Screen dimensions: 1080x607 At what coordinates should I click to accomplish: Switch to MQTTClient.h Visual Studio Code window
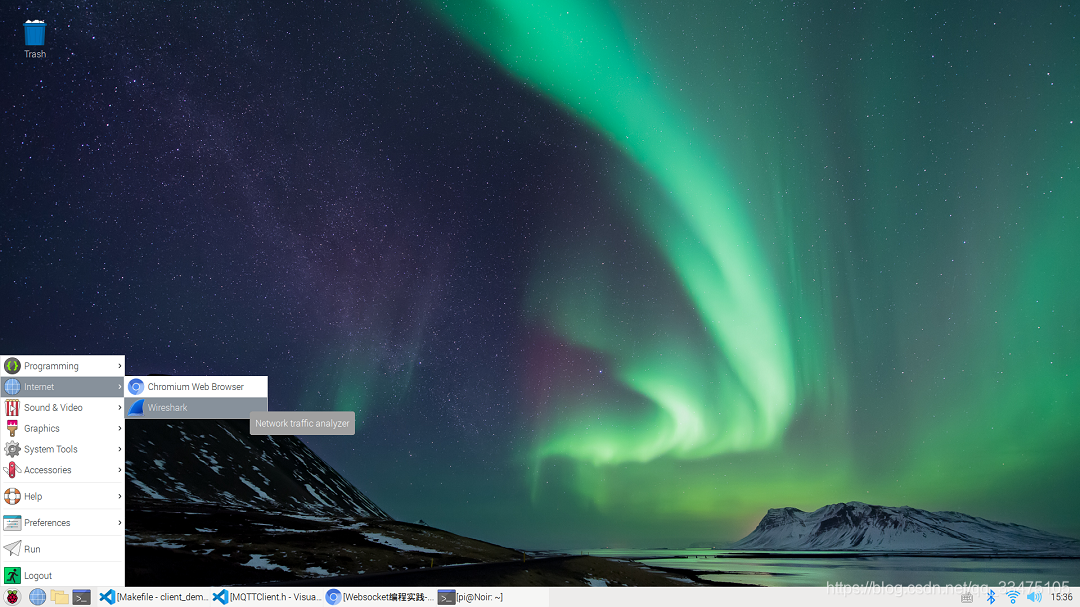tap(267, 597)
